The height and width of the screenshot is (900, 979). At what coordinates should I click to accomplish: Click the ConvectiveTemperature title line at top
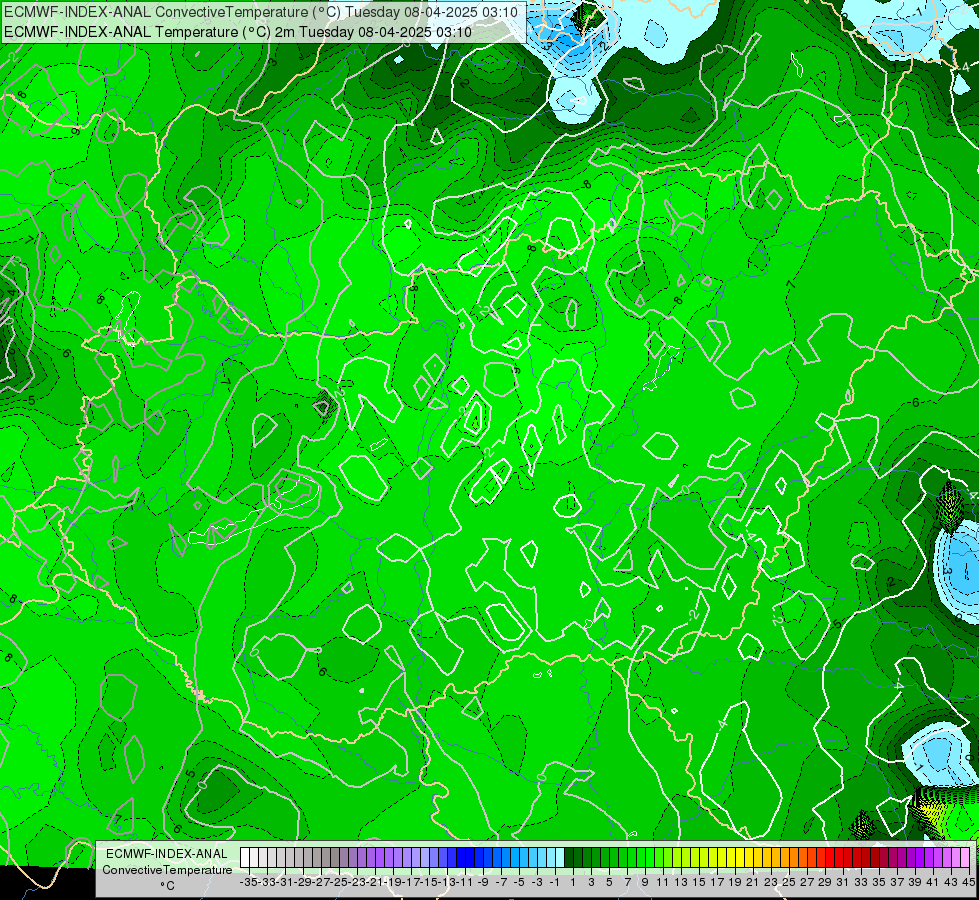point(261,12)
